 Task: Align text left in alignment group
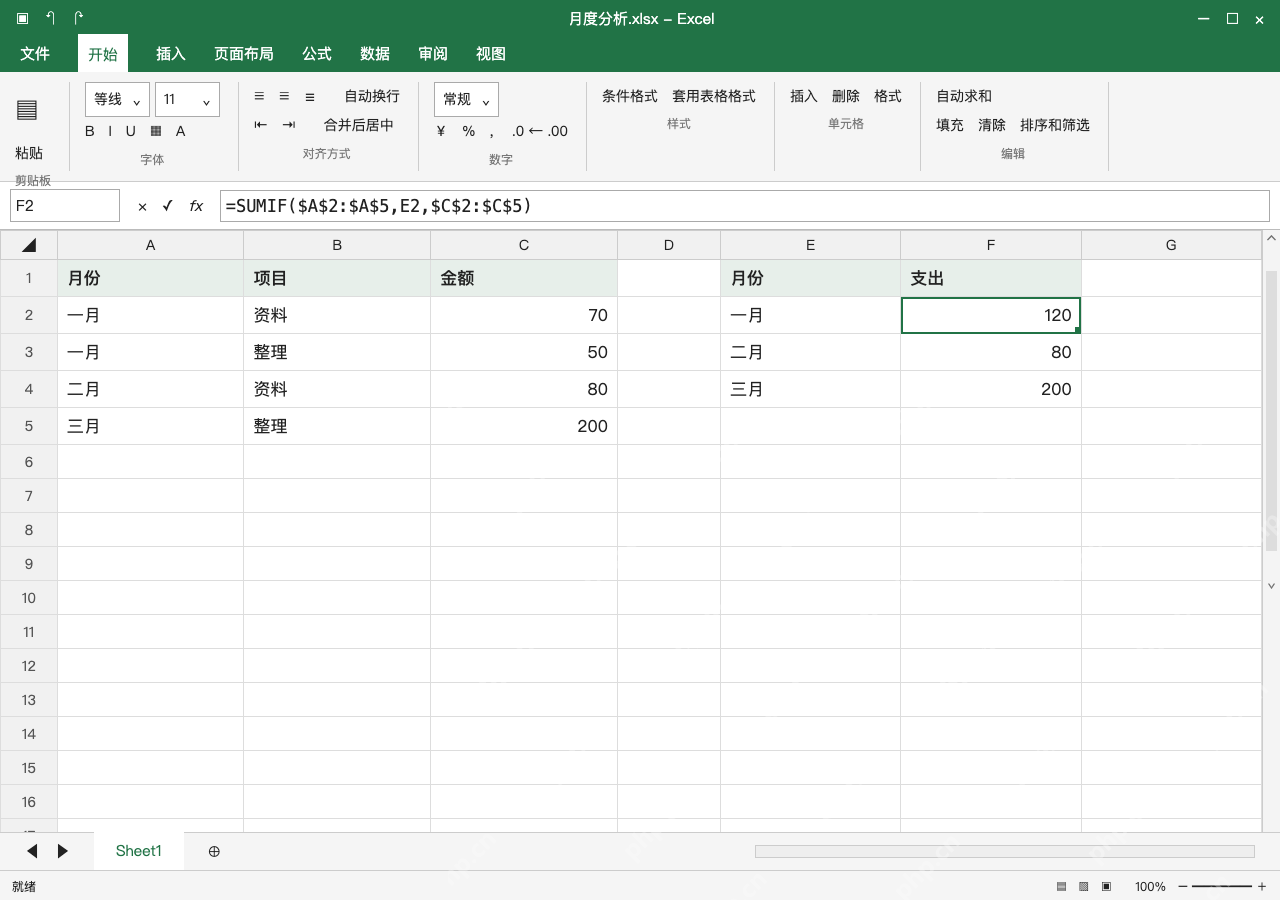(x=259, y=96)
